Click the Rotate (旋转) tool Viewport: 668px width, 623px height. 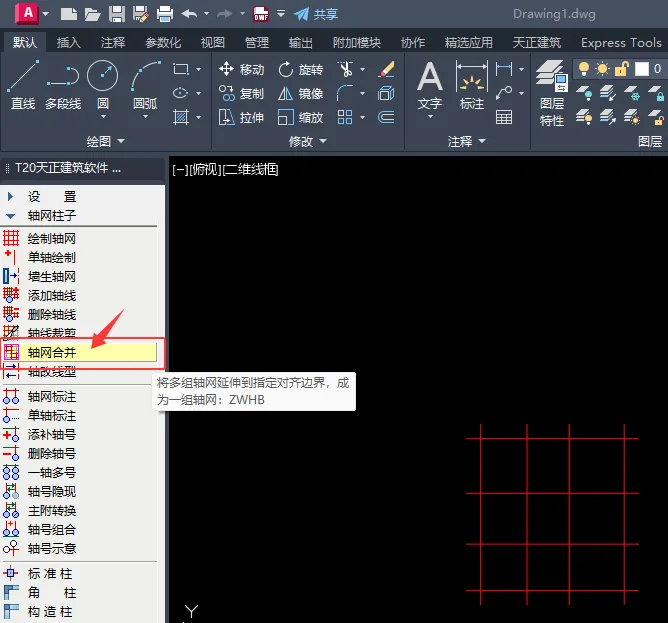[301, 69]
